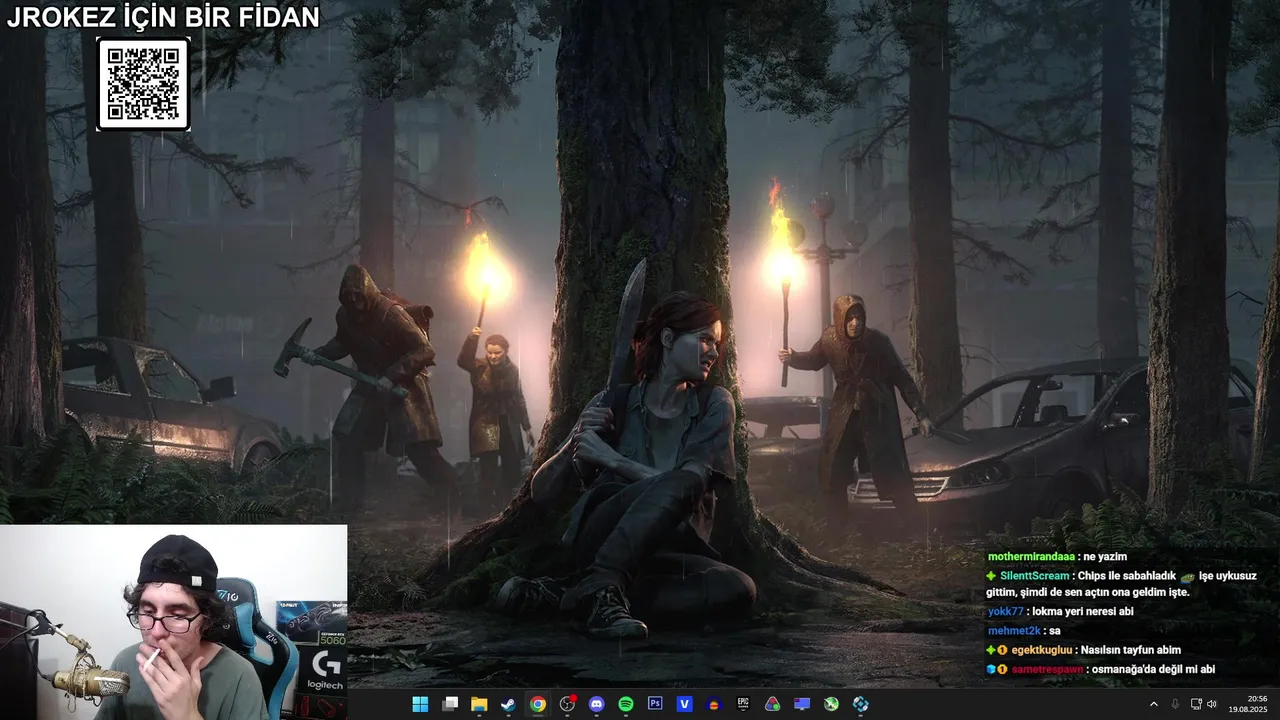Open Spotify from the taskbar
This screenshot has width=1280, height=720.
(626, 704)
